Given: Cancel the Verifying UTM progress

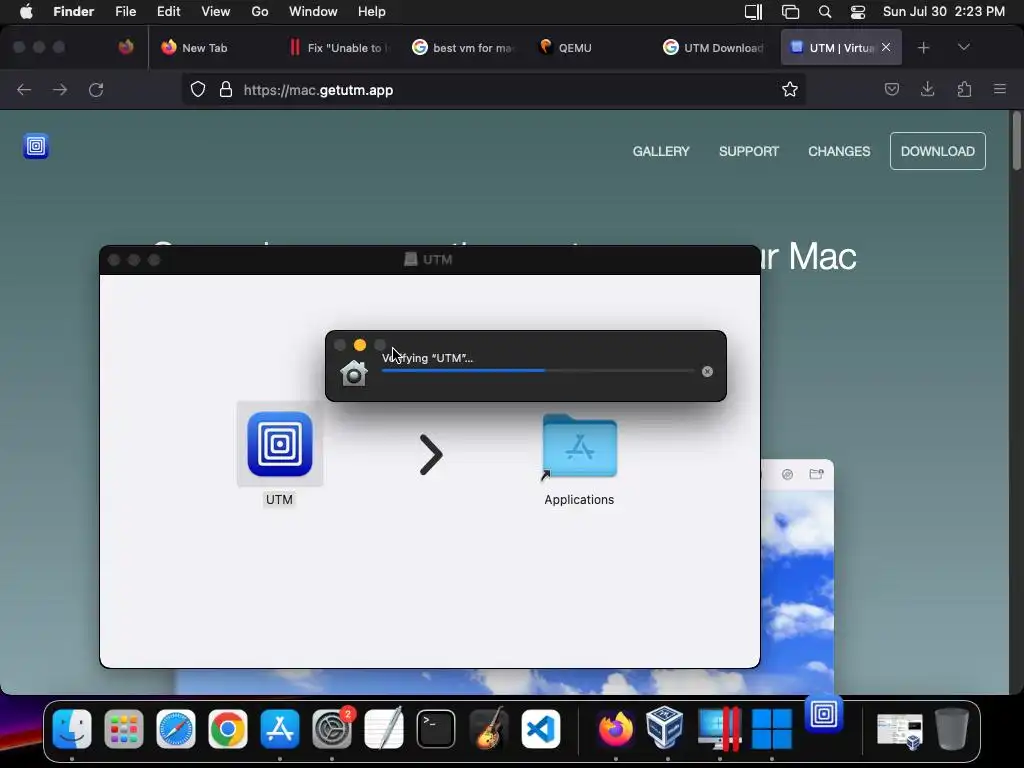Looking at the screenshot, I should [x=707, y=372].
